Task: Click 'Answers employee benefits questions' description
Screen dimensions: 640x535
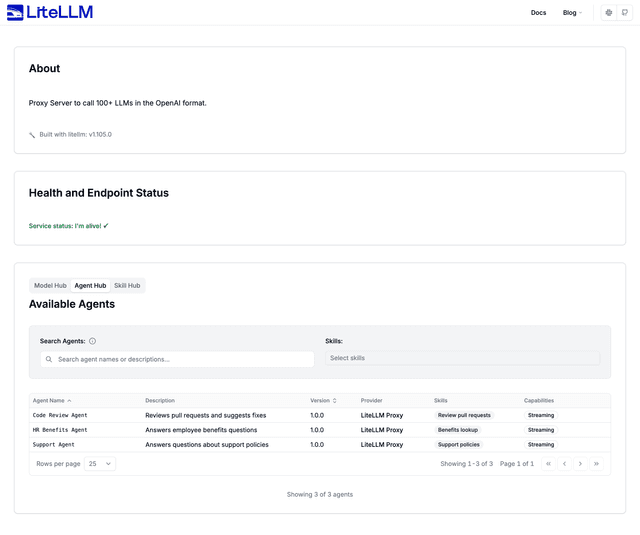Action: click(x=201, y=430)
